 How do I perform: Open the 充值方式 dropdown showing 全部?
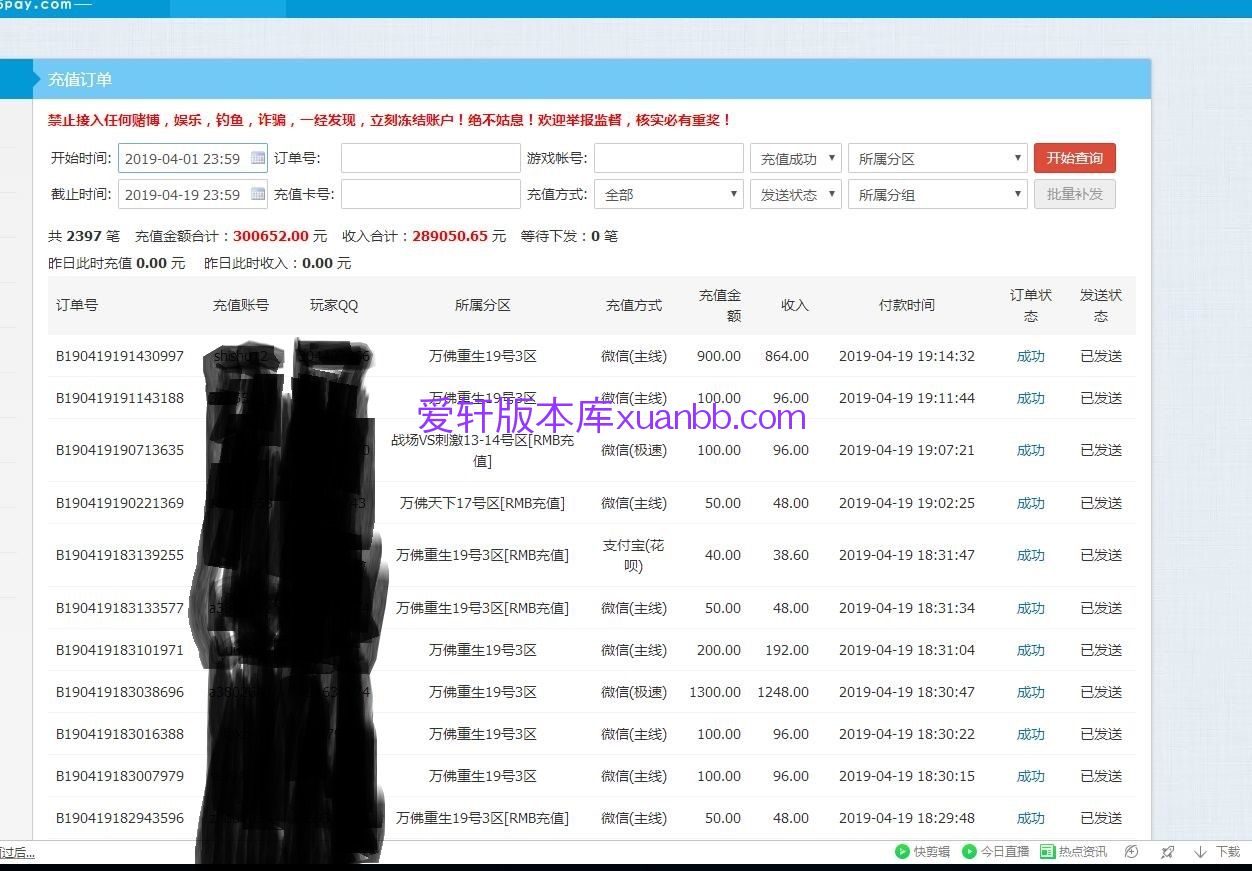668,195
